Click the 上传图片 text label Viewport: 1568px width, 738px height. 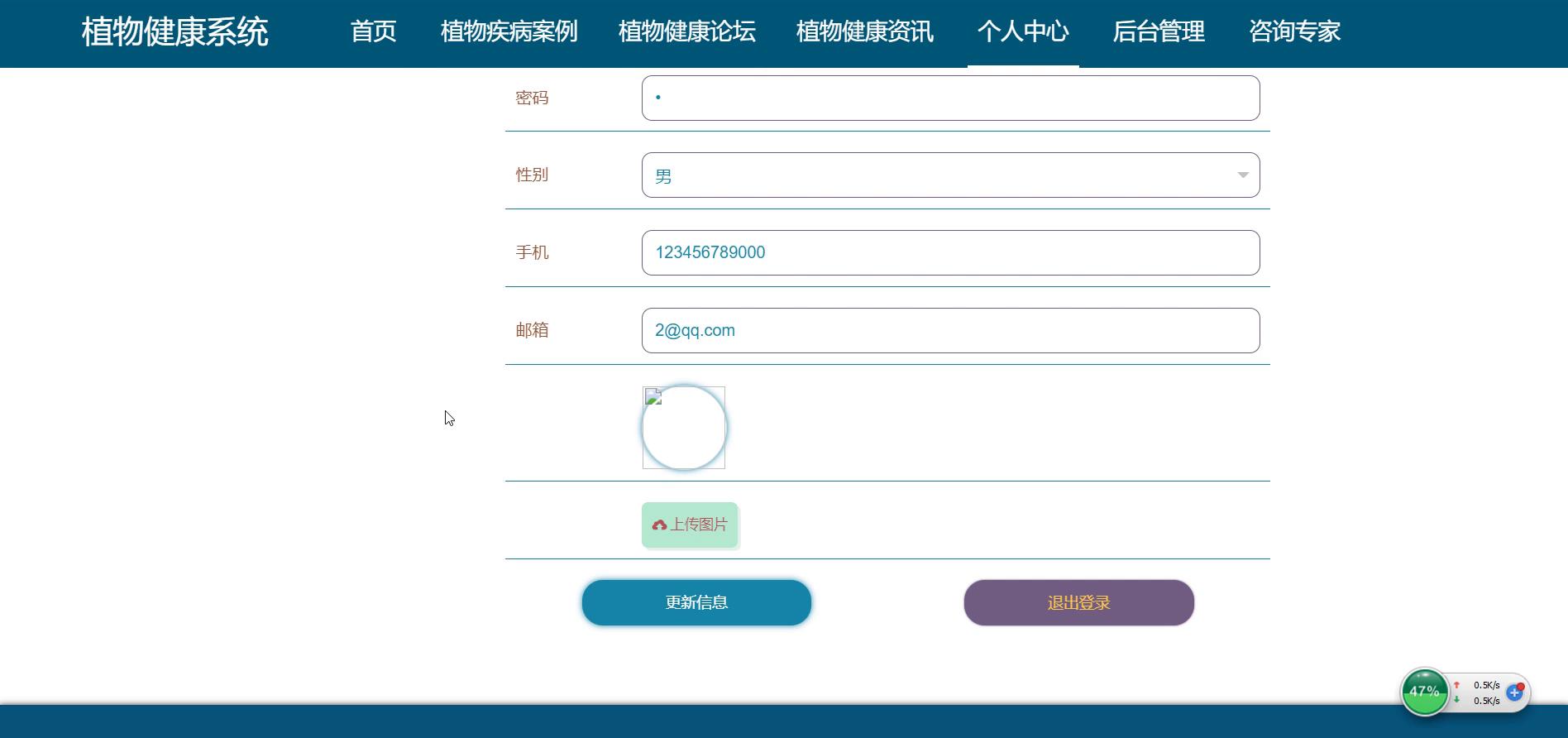(699, 525)
